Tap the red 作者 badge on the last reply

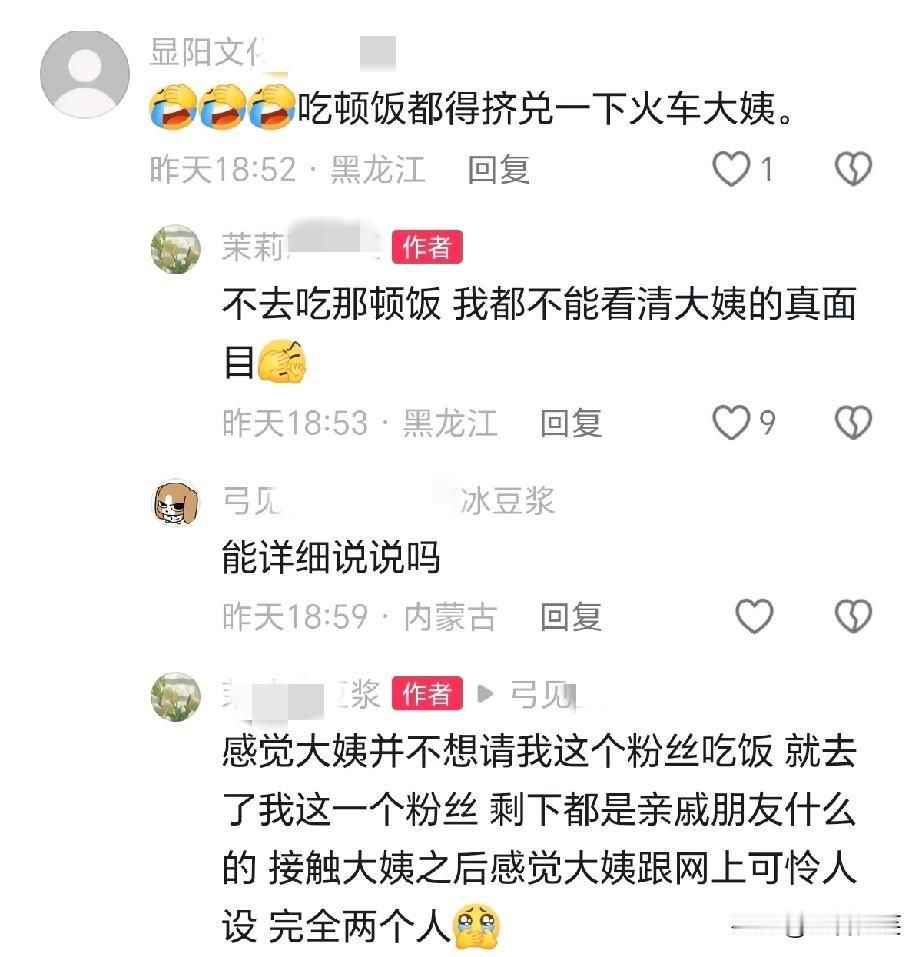427,694
